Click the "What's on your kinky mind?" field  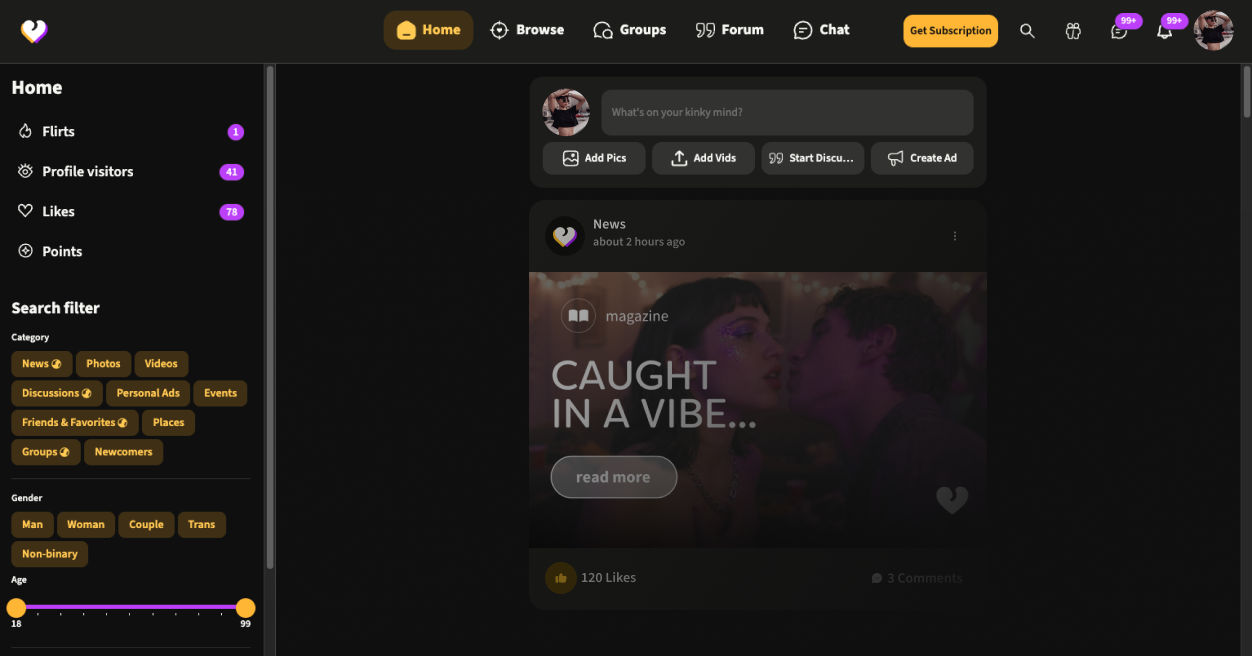(x=786, y=112)
